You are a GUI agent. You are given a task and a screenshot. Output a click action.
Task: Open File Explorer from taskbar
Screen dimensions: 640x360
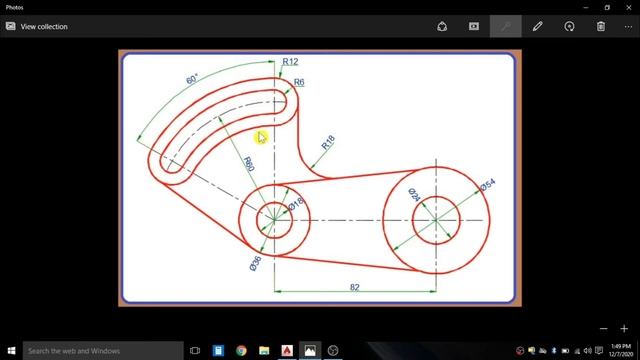pyautogui.click(x=264, y=351)
